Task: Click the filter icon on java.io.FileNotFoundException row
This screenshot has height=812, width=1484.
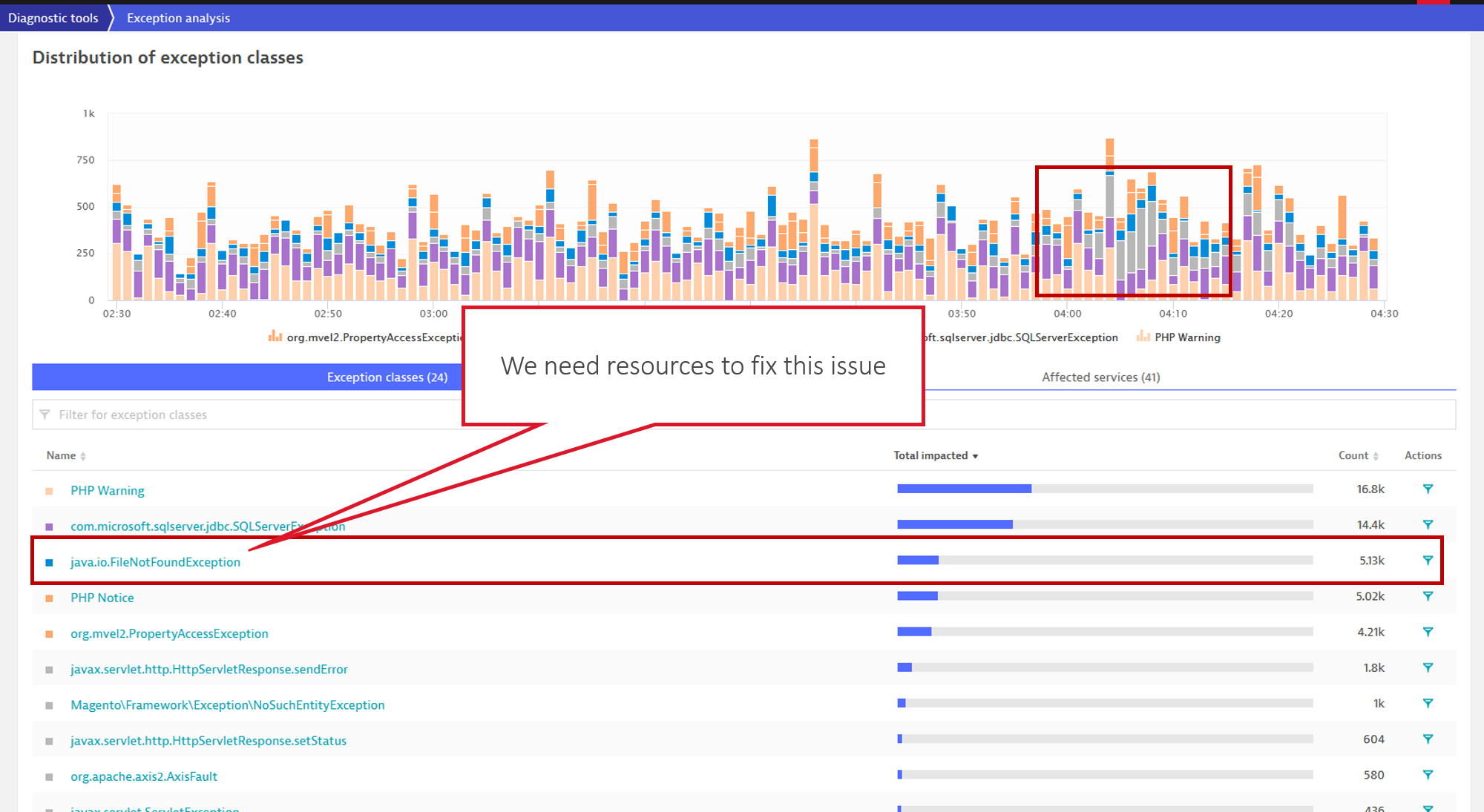Action: pos(1428,561)
